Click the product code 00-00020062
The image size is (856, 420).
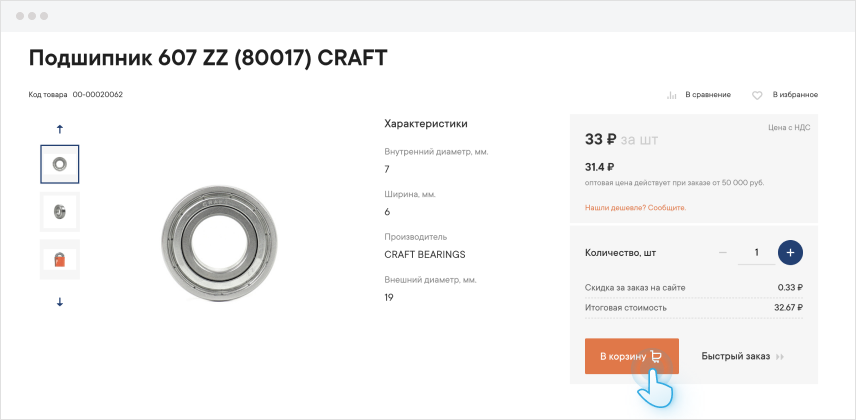(x=97, y=95)
